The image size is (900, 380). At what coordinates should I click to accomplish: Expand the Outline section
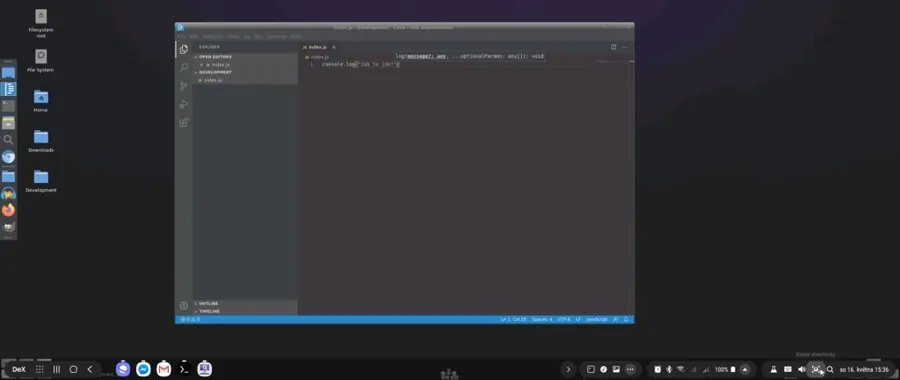[245, 303]
